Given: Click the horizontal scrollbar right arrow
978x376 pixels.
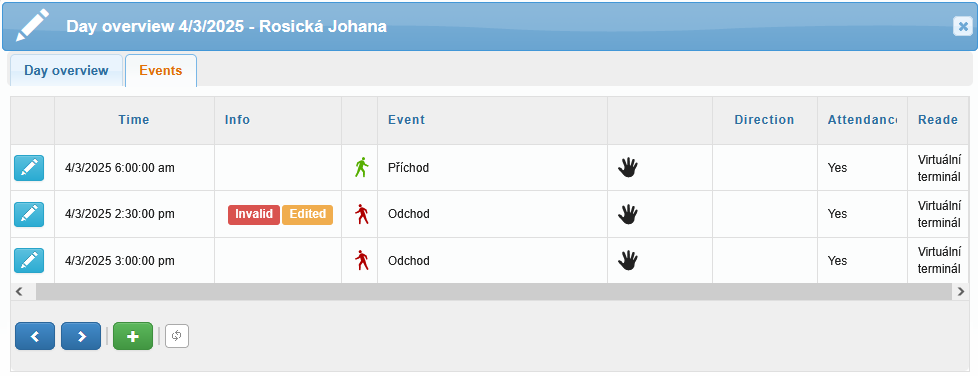Looking at the screenshot, I should pyautogui.click(x=961, y=292).
